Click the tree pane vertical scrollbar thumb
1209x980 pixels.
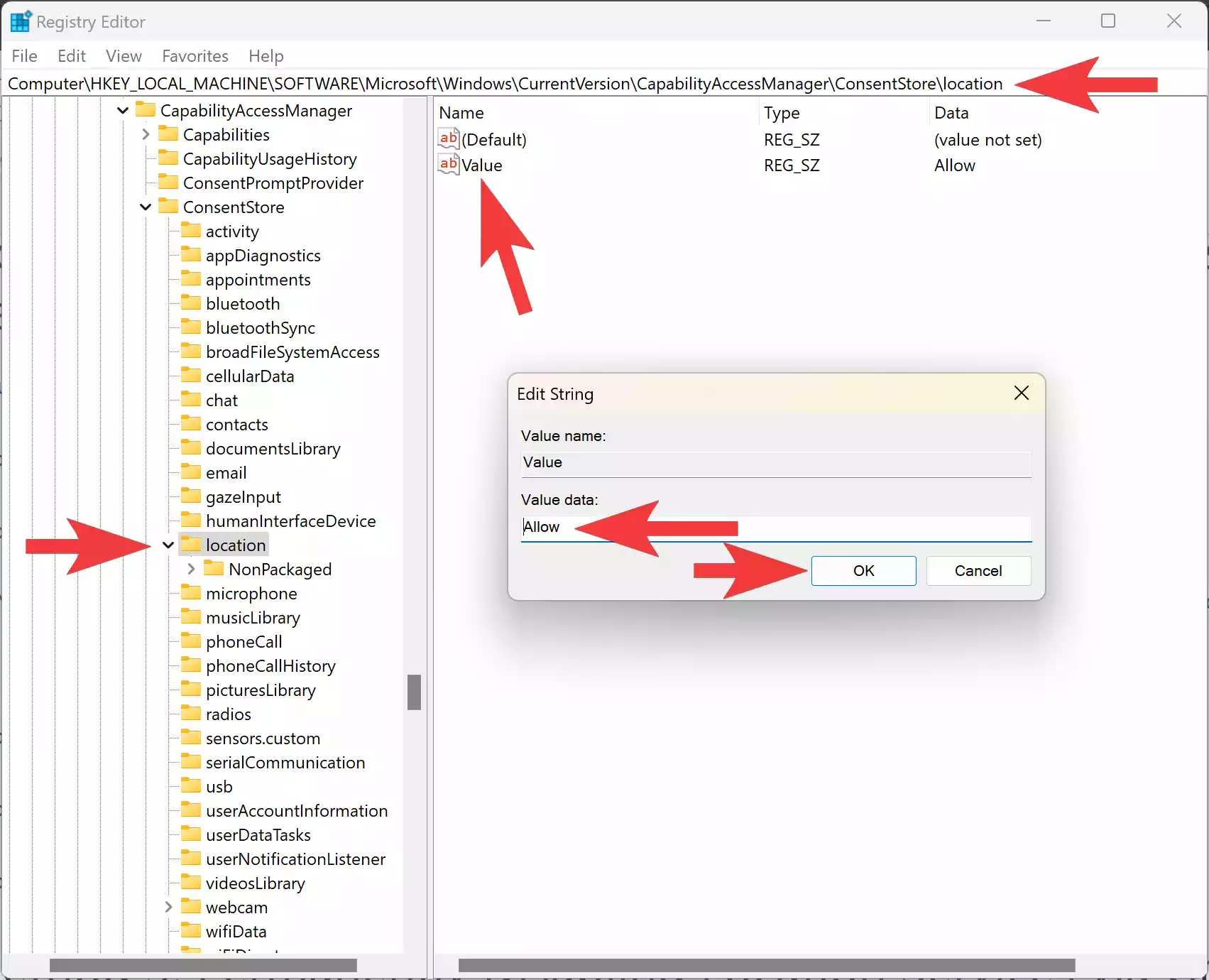[415, 692]
